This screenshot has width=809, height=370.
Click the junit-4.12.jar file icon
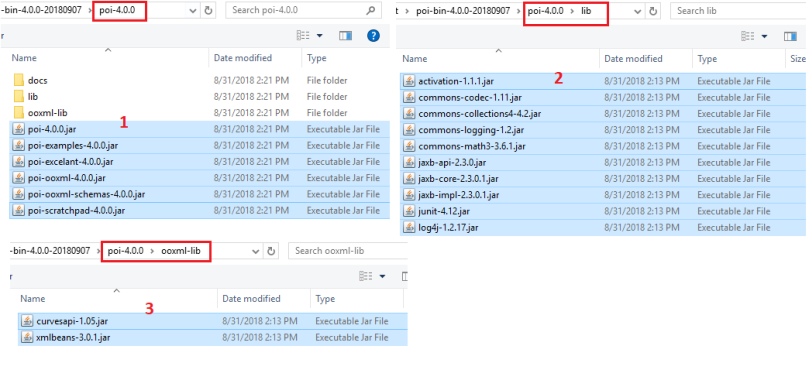[409, 211]
